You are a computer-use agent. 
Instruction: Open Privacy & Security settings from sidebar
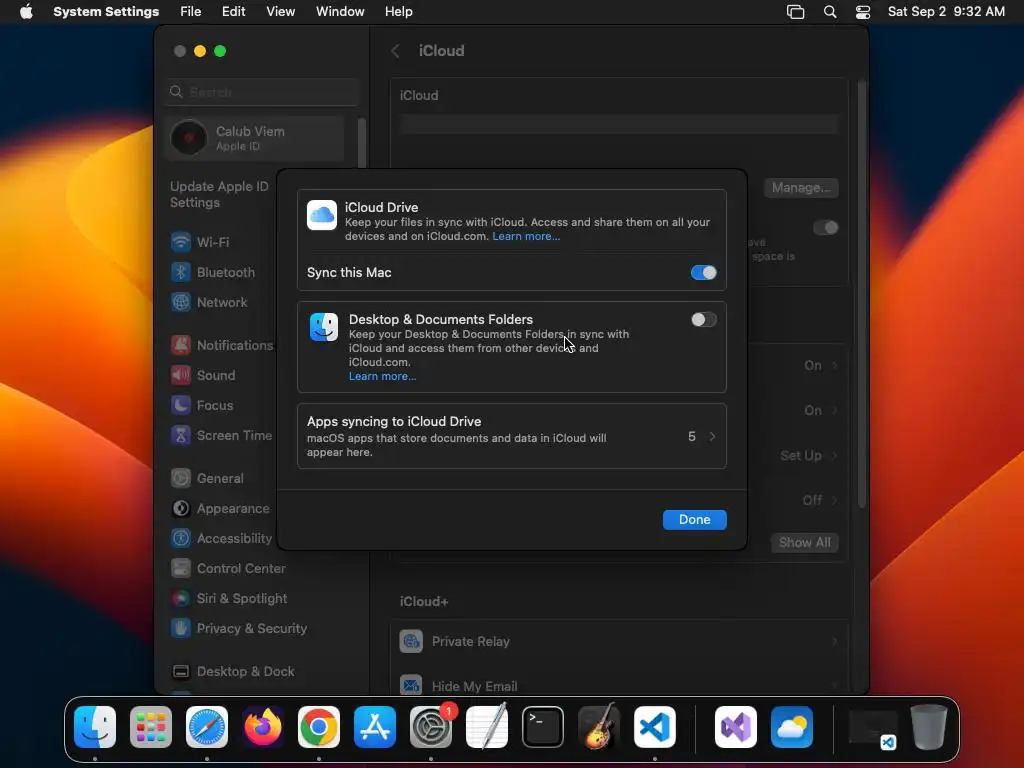coord(238,629)
